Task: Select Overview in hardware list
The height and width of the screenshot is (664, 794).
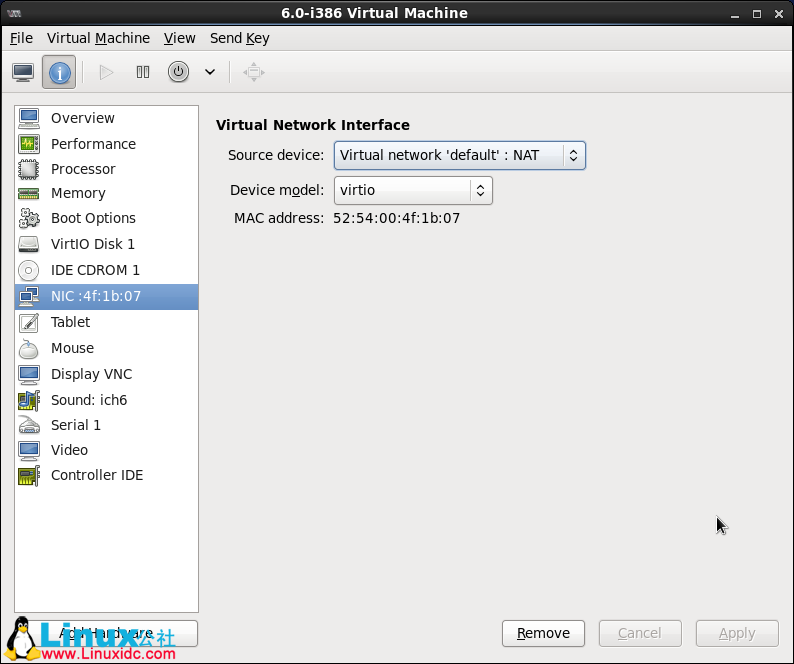Action: [x=106, y=118]
